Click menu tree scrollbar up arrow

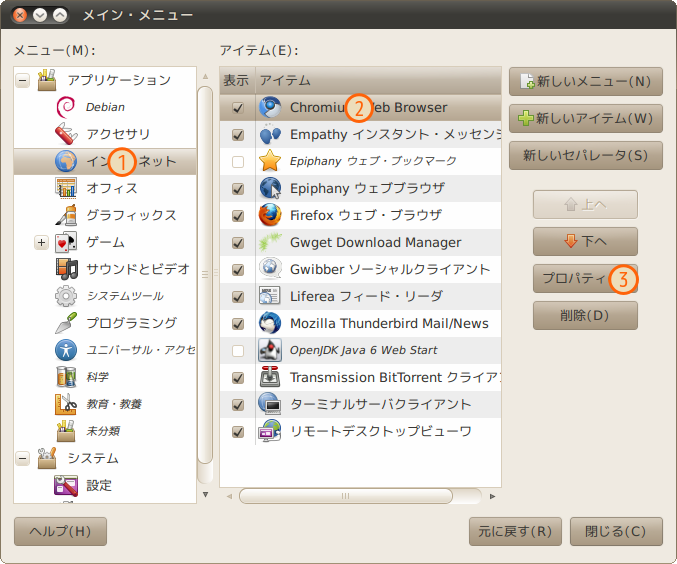pyautogui.click(x=206, y=76)
